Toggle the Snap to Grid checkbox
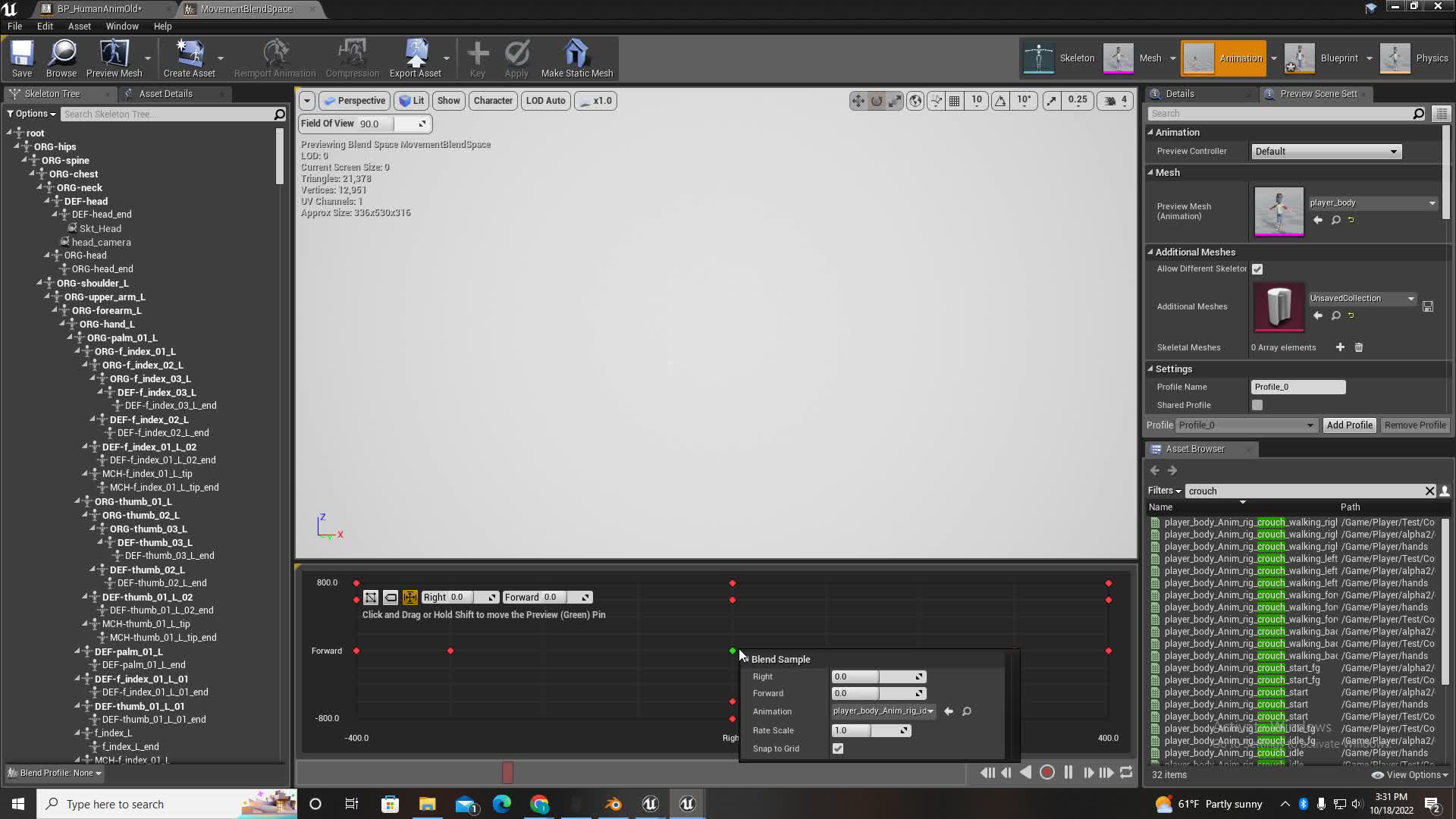Image resolution: width=1456 pixels, height=819 pixels. tap(838, 748)
